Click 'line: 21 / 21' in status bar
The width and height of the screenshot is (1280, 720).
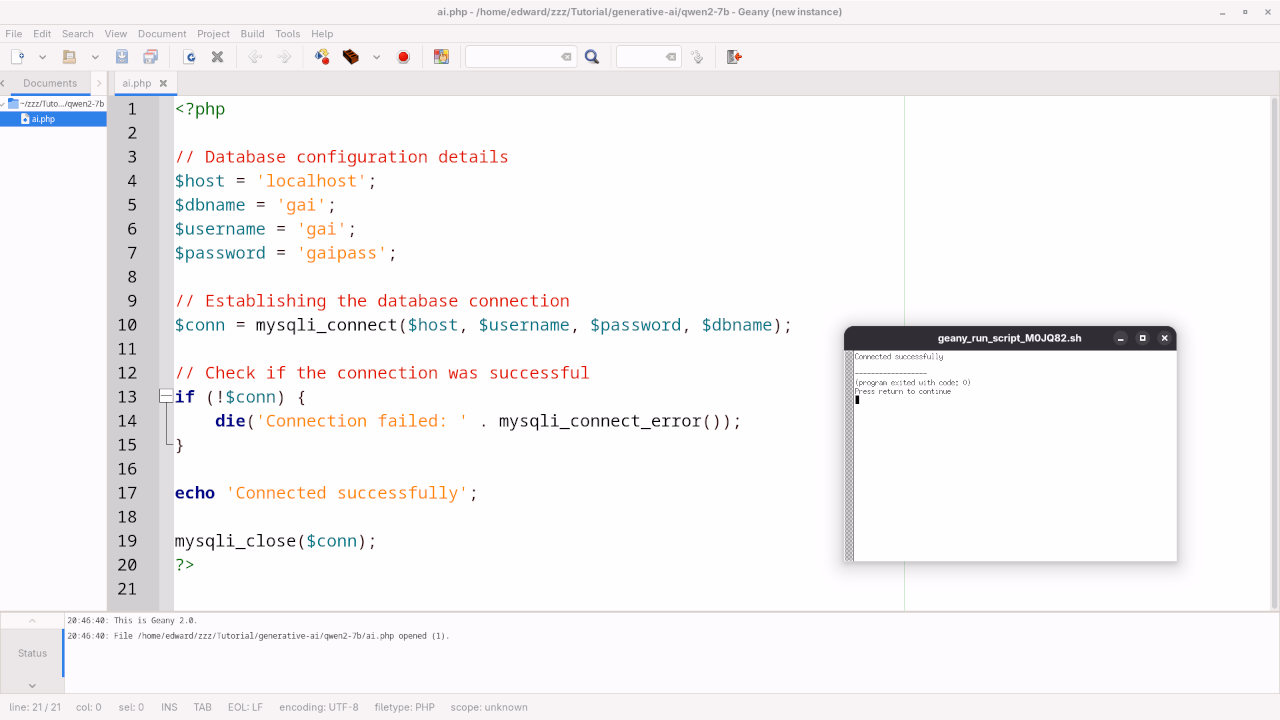tap(35, 707)
